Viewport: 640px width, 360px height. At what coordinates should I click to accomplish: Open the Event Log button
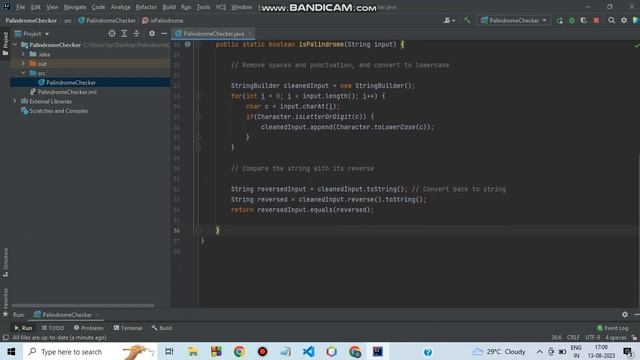coord(613,328)
